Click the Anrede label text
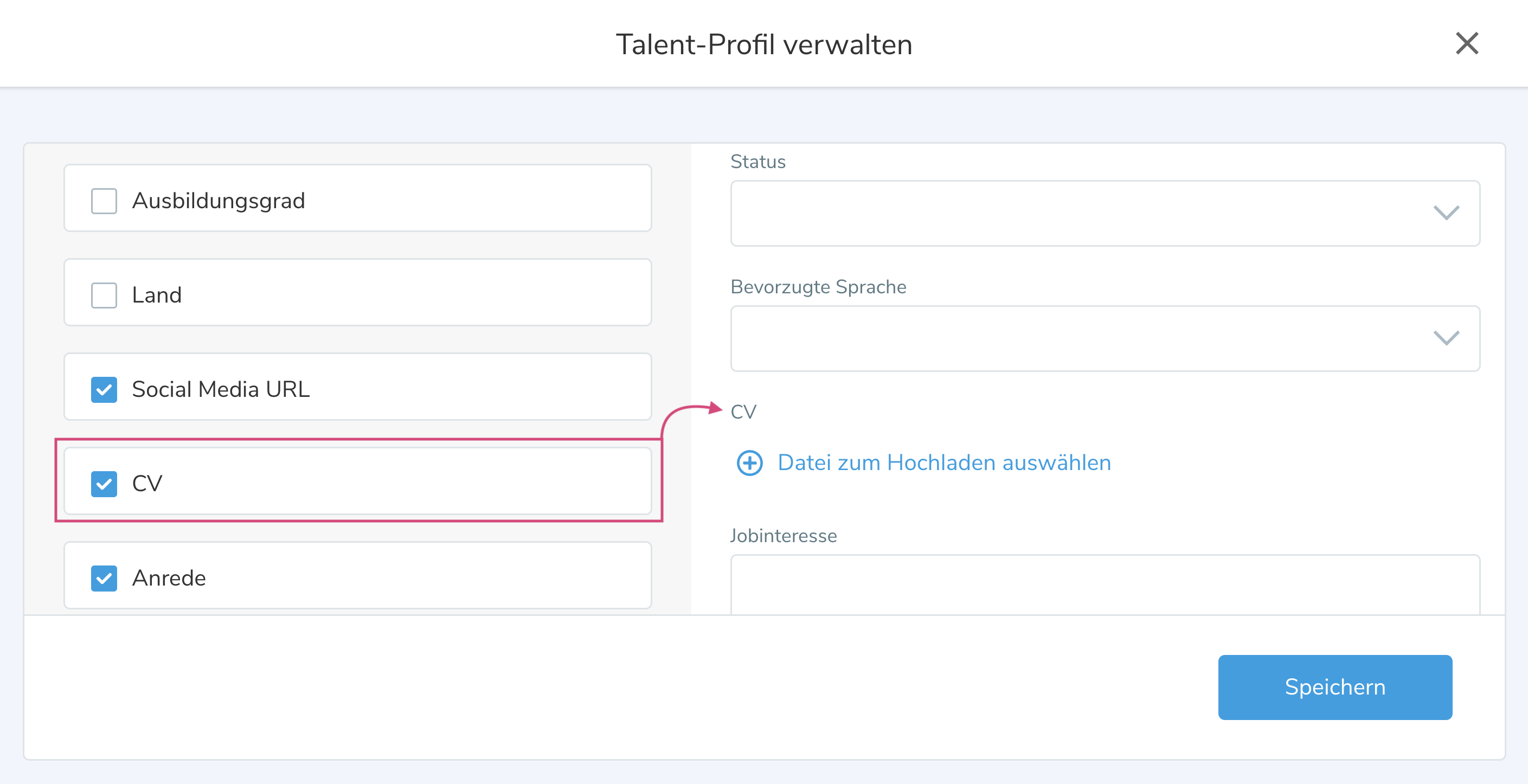The image size is (1528, 784). tap(169, 578)
